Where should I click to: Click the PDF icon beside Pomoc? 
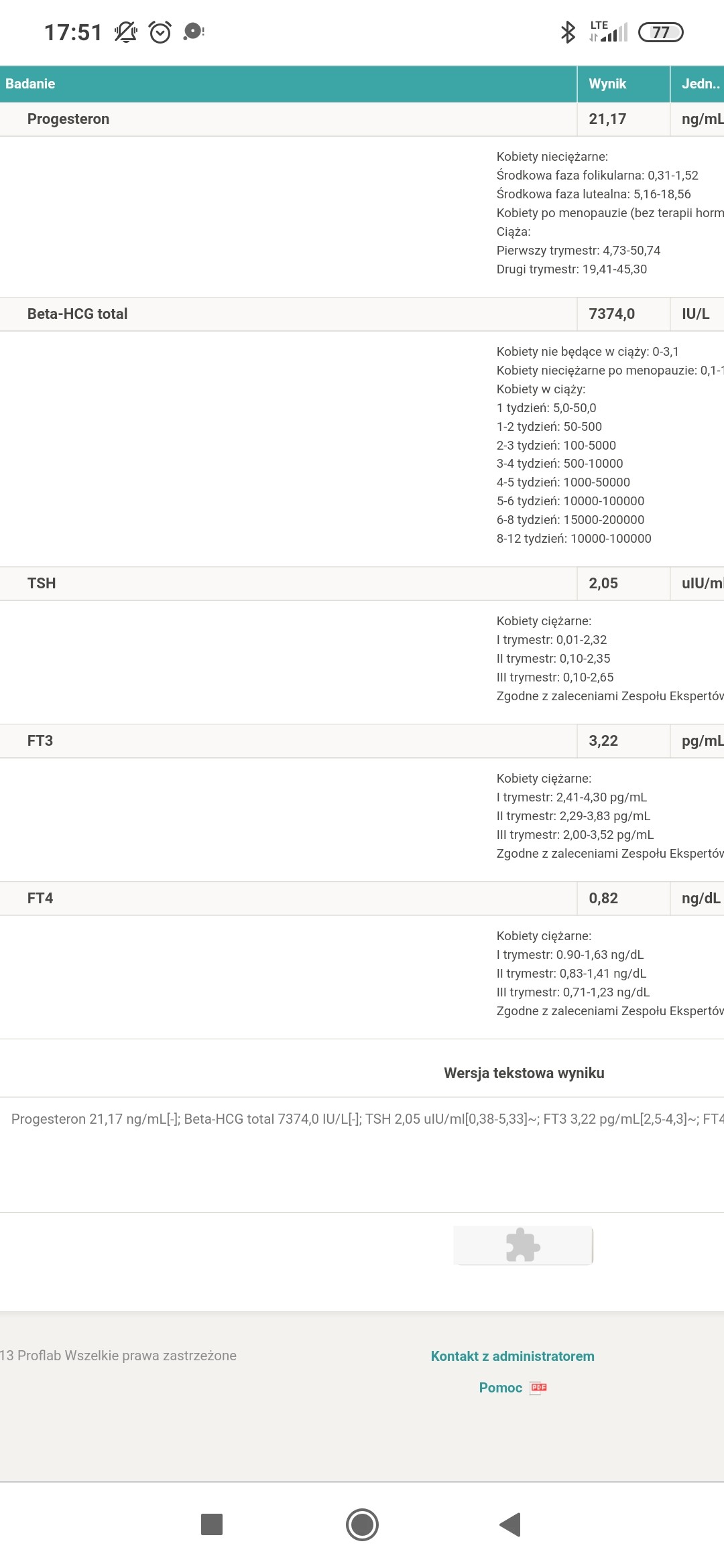pyautogui.click(x=538, y=1388)
